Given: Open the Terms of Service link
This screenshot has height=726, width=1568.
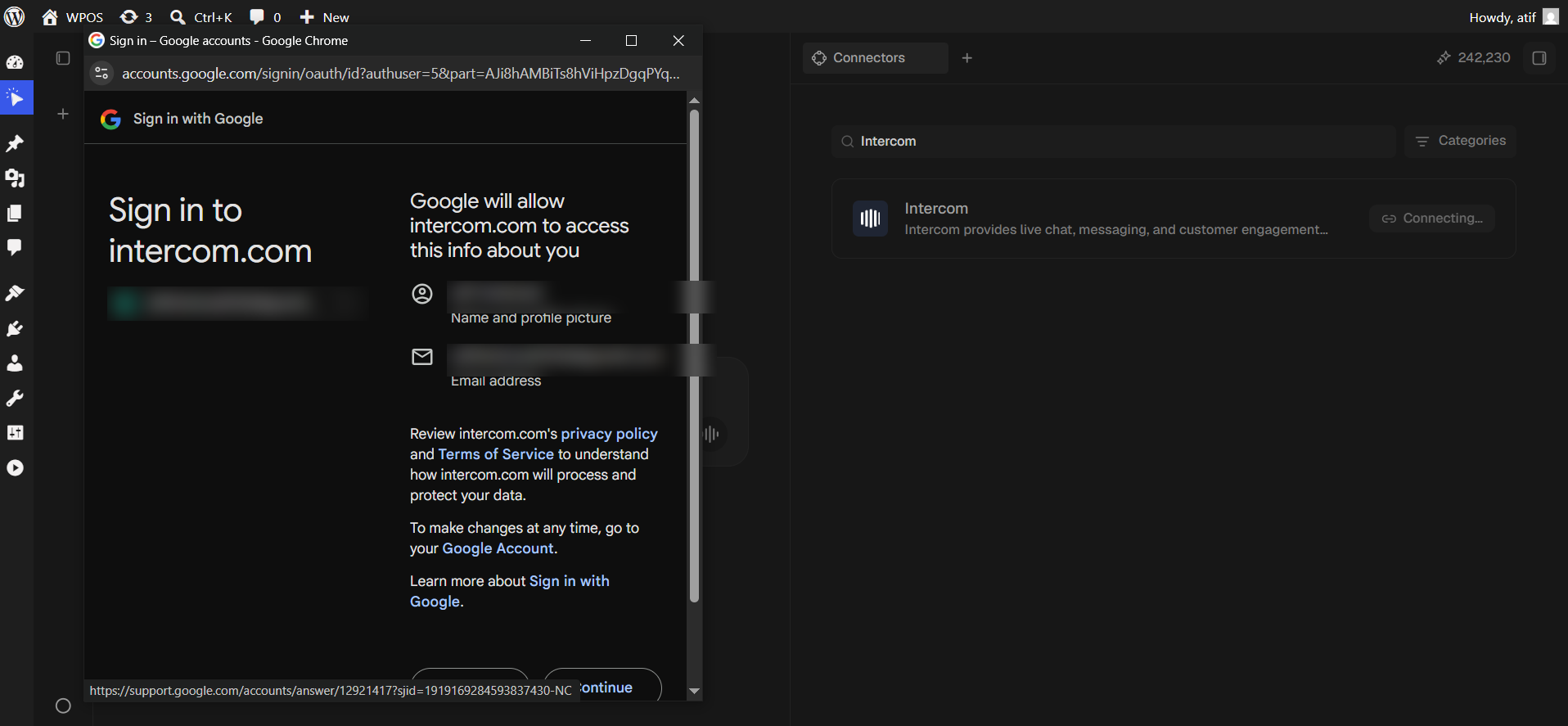Looking at the screenshot, I should [x=496, y=454].
